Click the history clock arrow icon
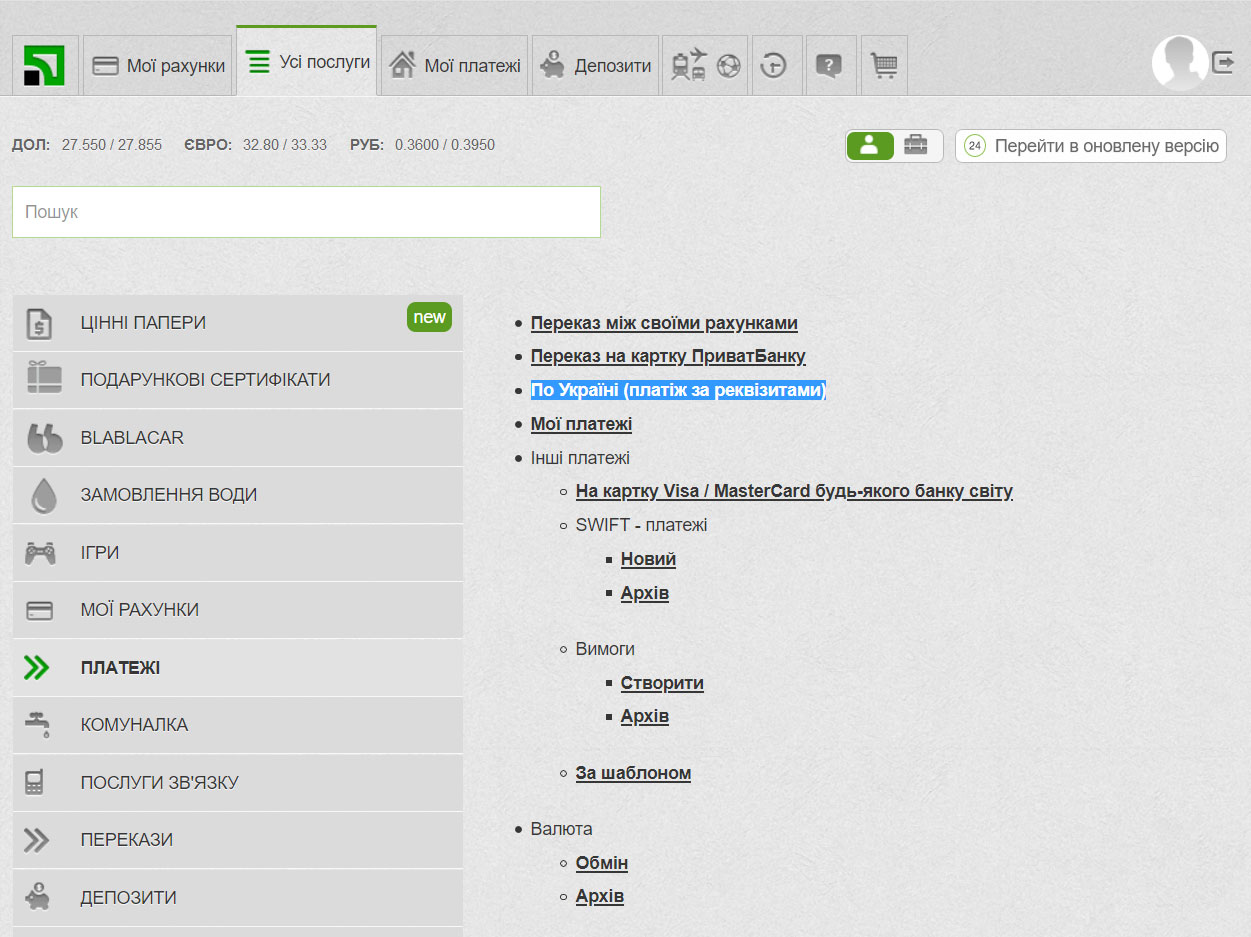Screen dimensions: 1251x937 coord(773,66)
